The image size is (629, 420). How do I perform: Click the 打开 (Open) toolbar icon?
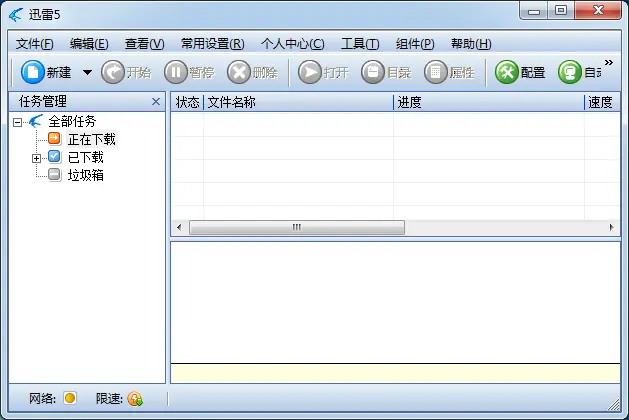[309, 72]
